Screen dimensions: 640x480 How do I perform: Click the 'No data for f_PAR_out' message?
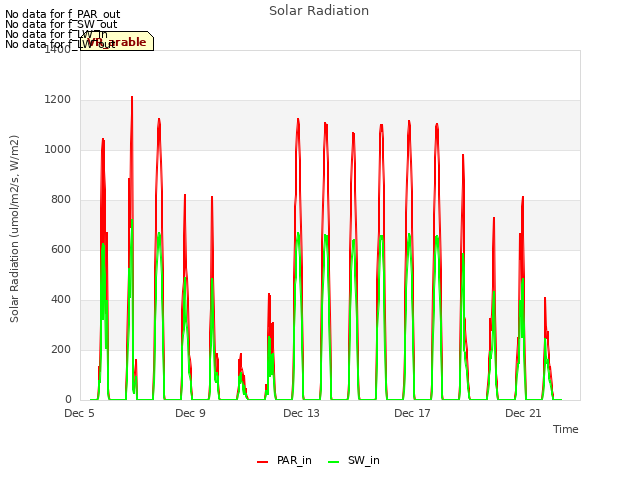point(62,14)
